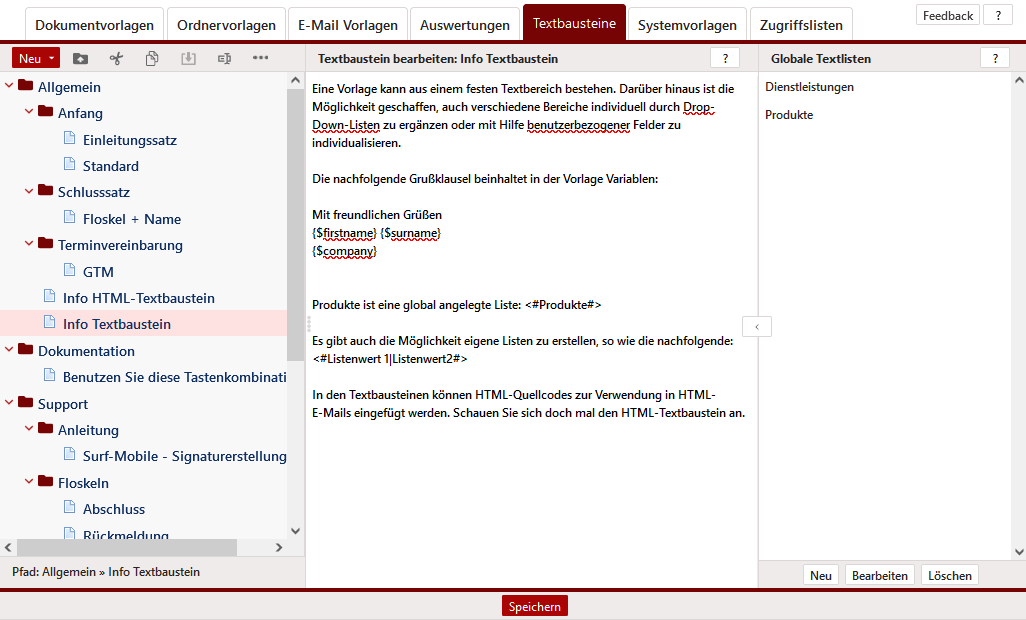Screen dimensions: 1026x620
Task: Collapse the Support folder node
Action: tap(9, 404)
